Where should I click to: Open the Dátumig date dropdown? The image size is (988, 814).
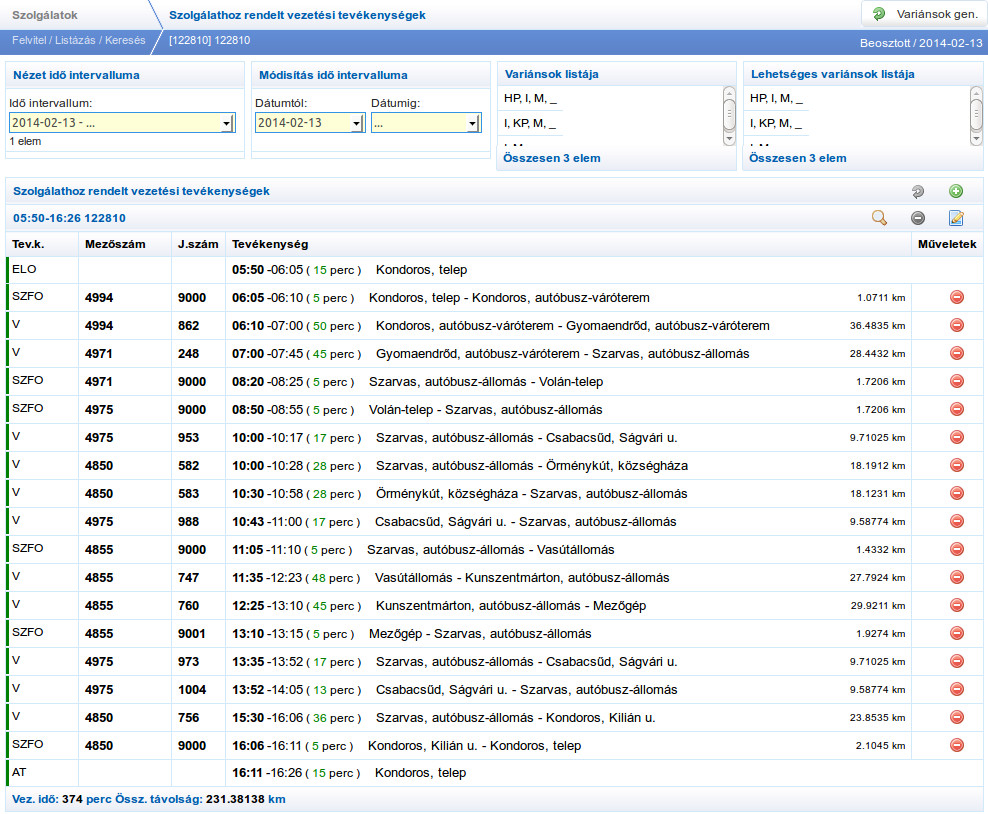(427, 123)
